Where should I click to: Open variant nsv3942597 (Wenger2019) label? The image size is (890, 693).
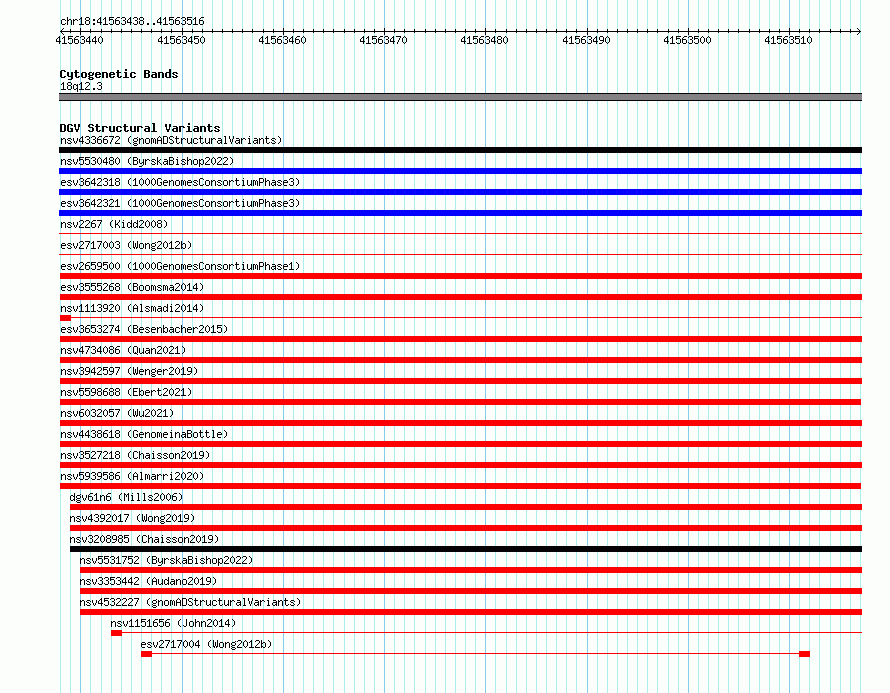(129, 371)
